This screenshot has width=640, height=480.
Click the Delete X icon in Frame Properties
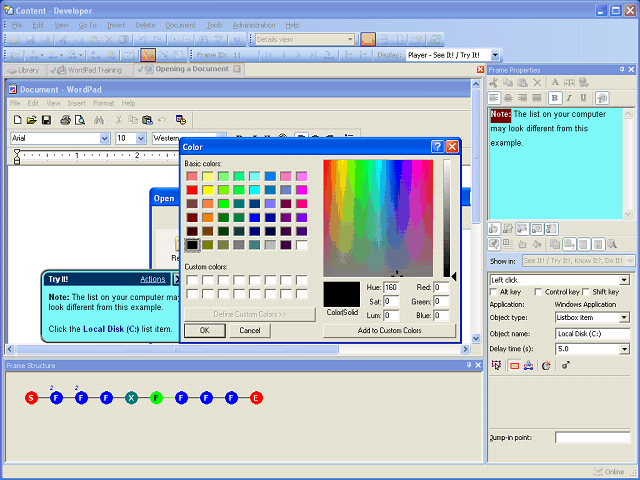[537, 82]
